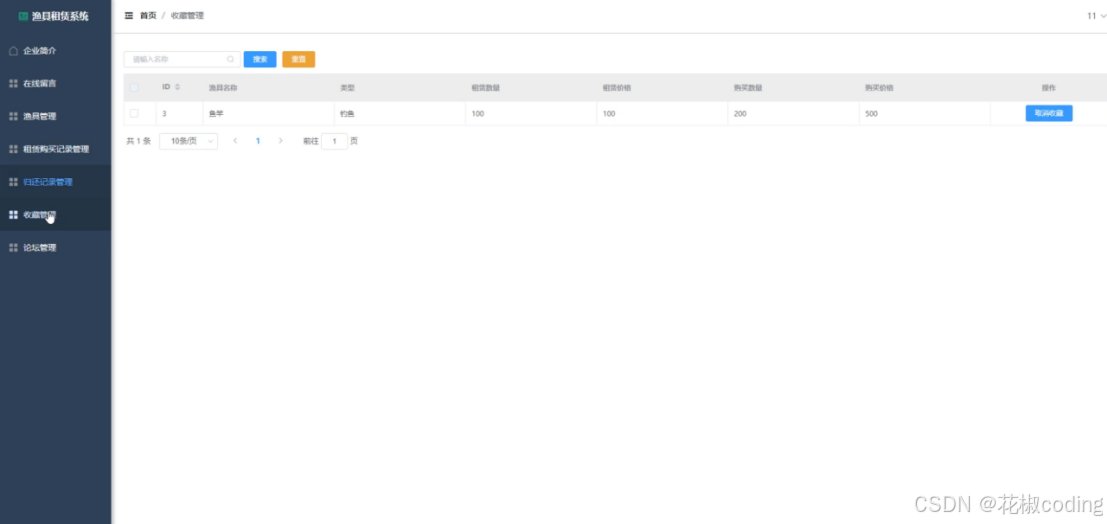Click the 收藏管理 breadcrumb text
1107x524 pixels.
click(187, 16)
